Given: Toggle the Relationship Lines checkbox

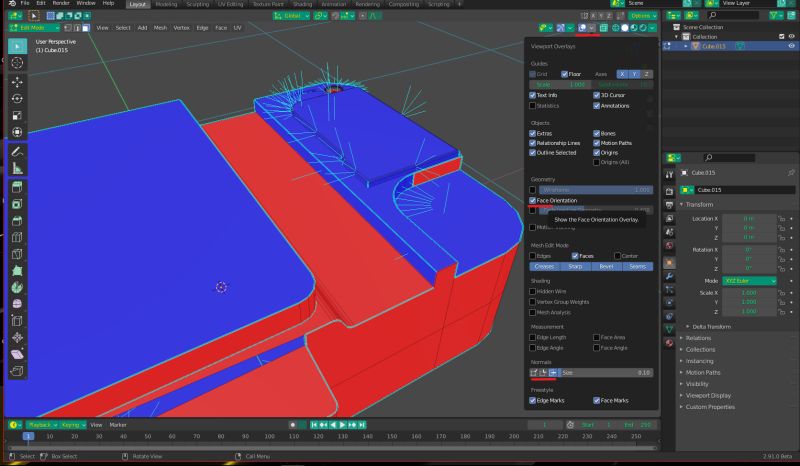Looking at the screenshot, I should 533,143.
